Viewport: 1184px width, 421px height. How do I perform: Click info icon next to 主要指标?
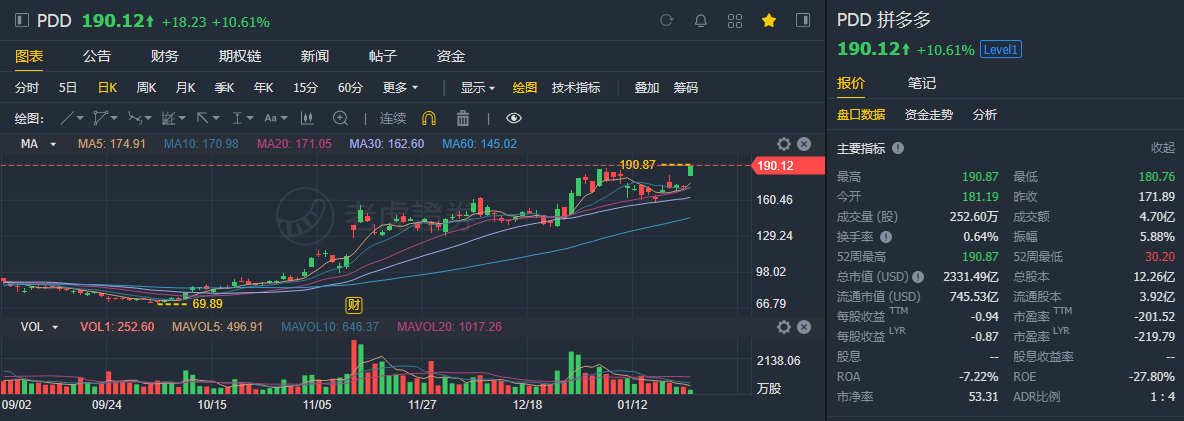pos(898,148)
